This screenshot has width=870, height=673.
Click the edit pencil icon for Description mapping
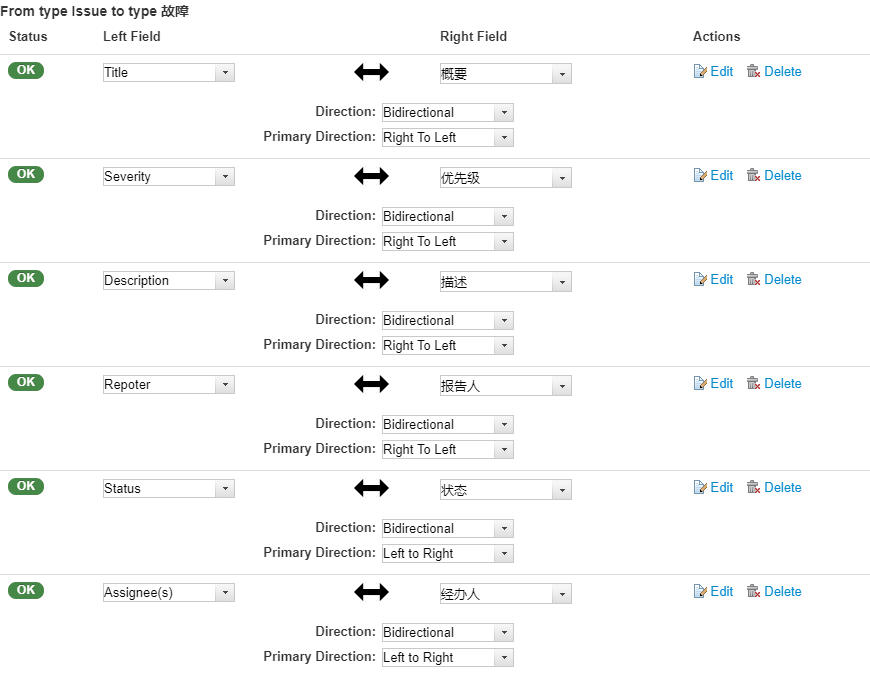pyautogui.click(x=700, y=280)
